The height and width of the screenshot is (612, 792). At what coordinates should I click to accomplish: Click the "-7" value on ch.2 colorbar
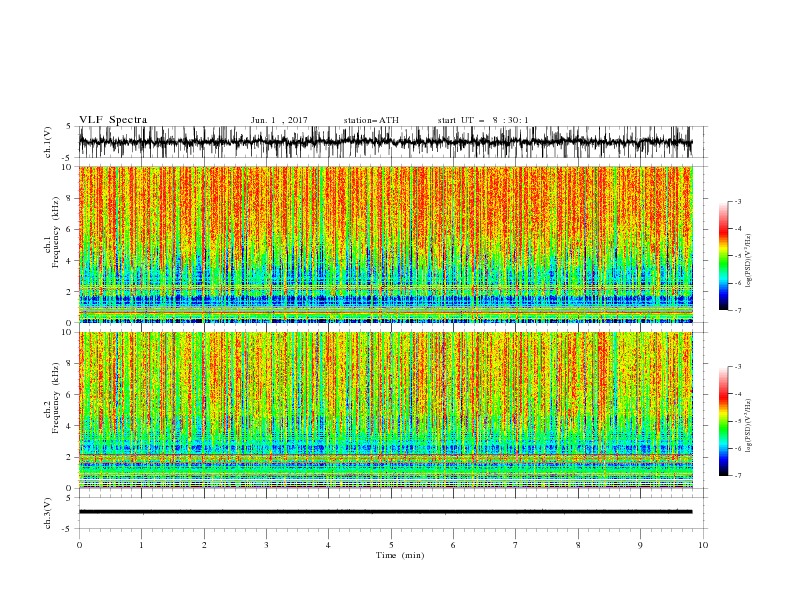[738, 475]
